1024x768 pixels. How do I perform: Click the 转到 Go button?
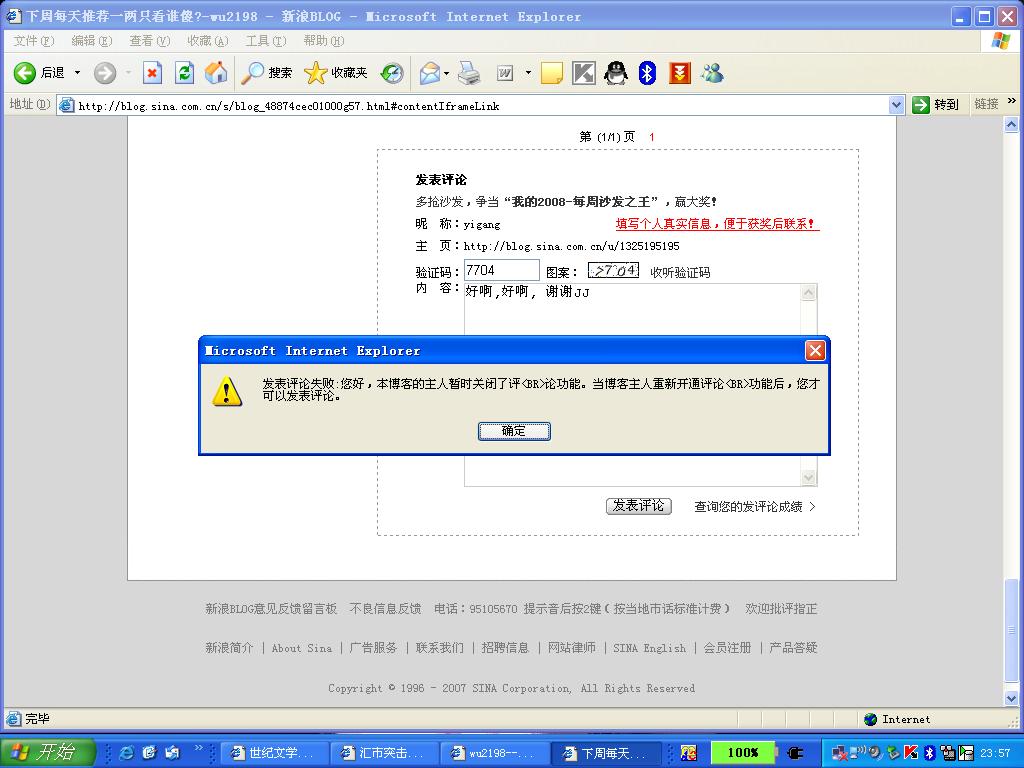(936, 104)
